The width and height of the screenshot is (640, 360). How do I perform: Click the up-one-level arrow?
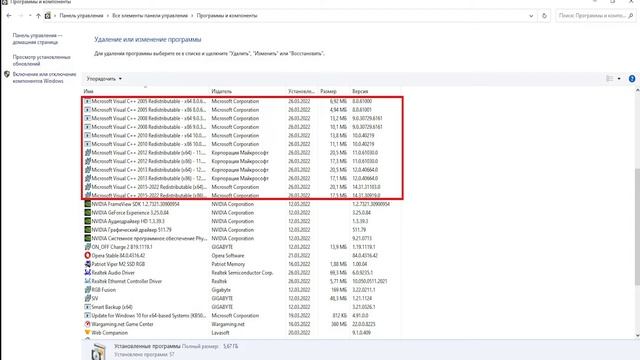[x=38, y=16]
